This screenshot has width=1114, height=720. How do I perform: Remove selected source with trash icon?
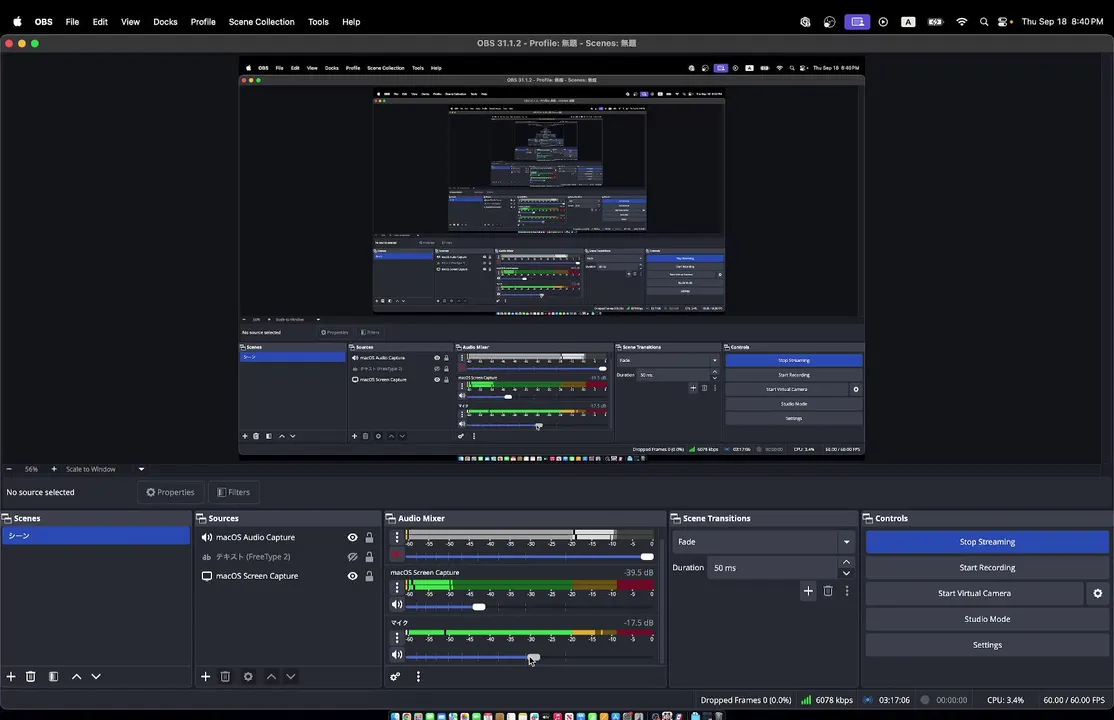(225, 677)
